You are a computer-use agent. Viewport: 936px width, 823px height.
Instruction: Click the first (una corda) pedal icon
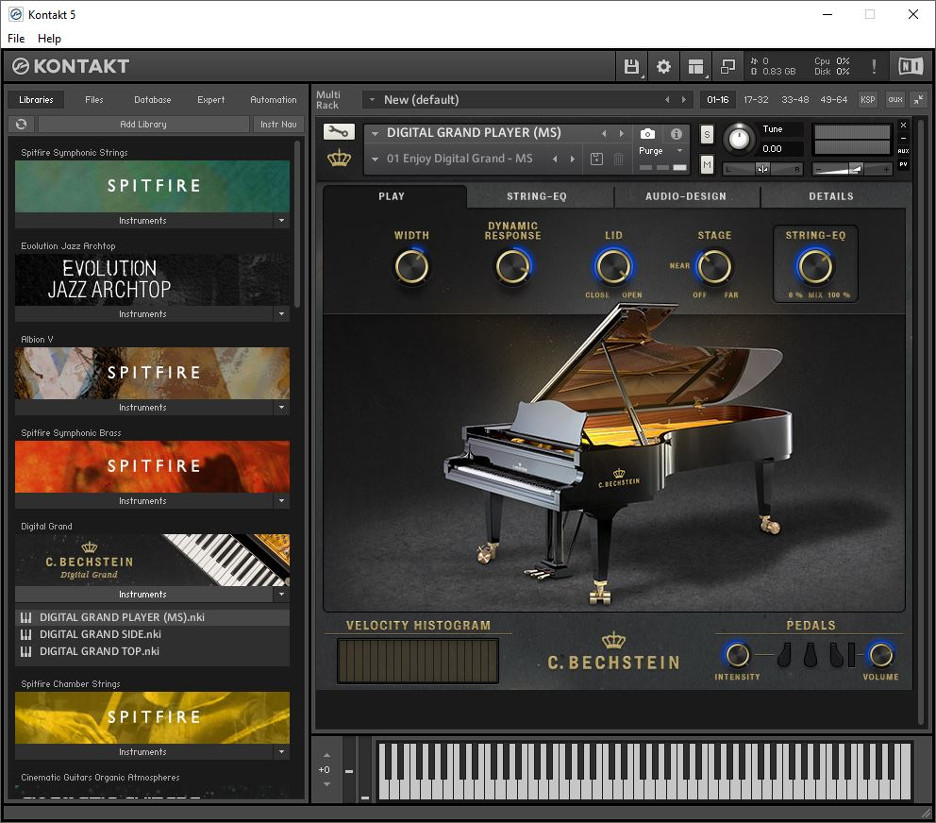pos(784,655)
